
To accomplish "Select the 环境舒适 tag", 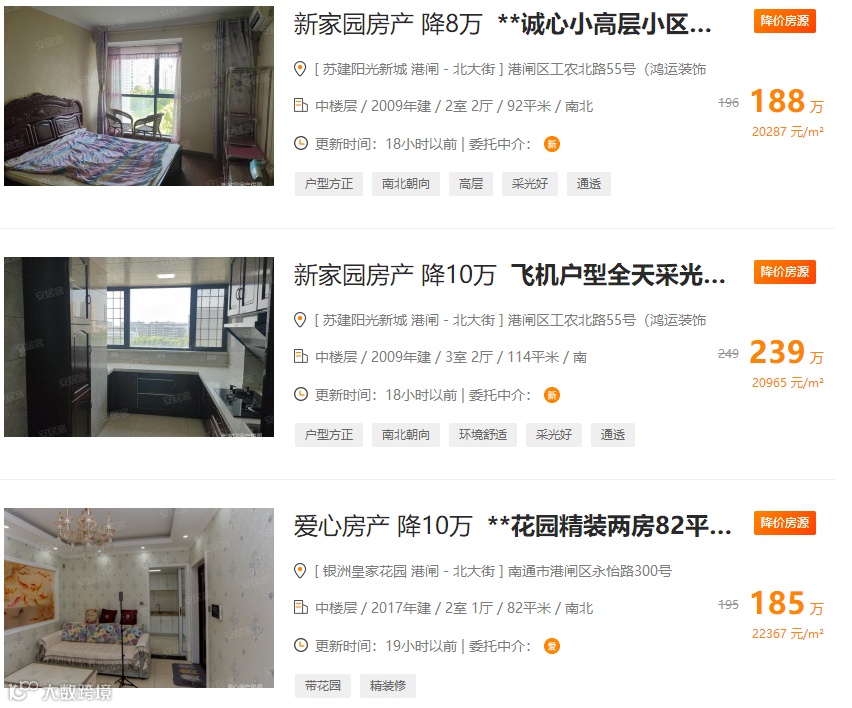I will 483,435.
